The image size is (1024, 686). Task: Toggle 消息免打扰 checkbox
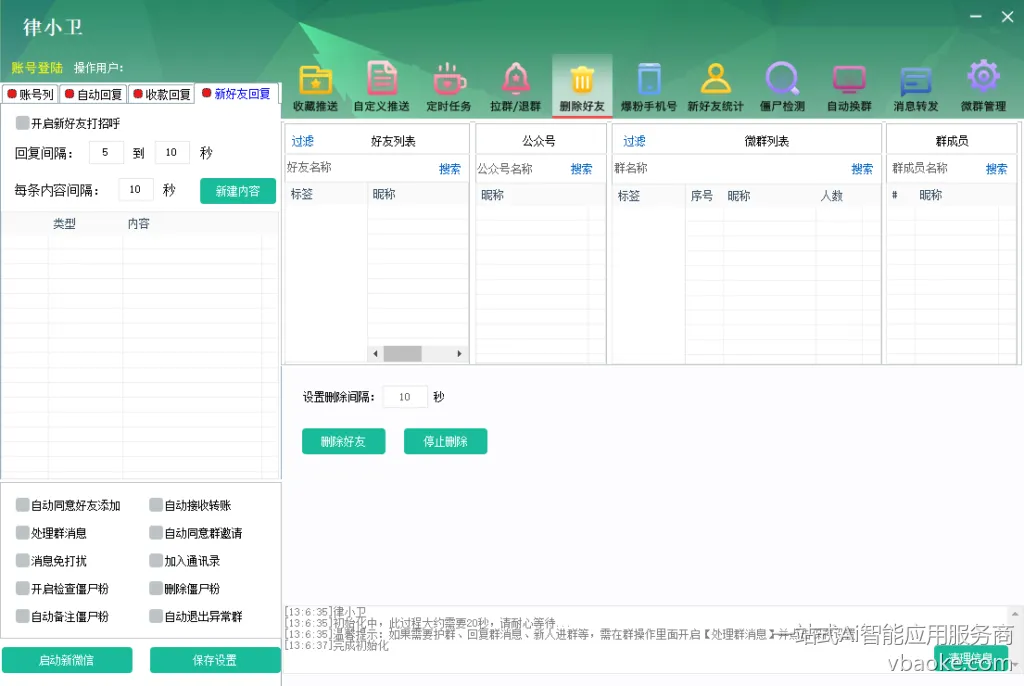23,561
